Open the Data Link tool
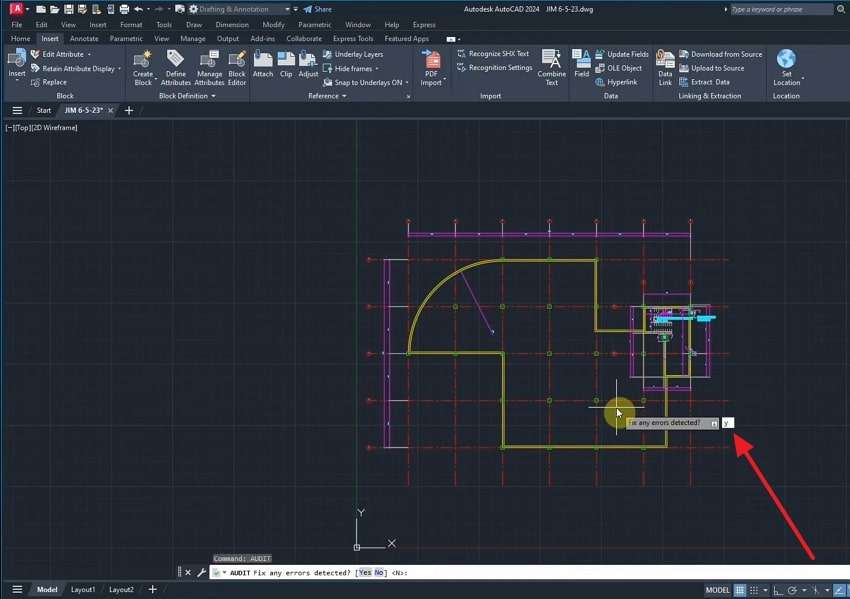The width and height of the screenshot is (850, 599). tap(665, 67)
